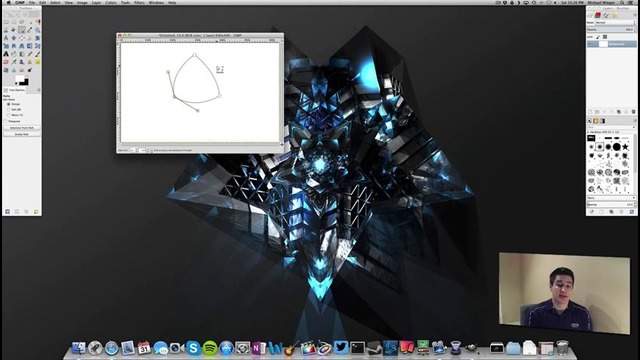Open Spotify from the Dock
Viewport: 640px width, 360px height.
210,348
